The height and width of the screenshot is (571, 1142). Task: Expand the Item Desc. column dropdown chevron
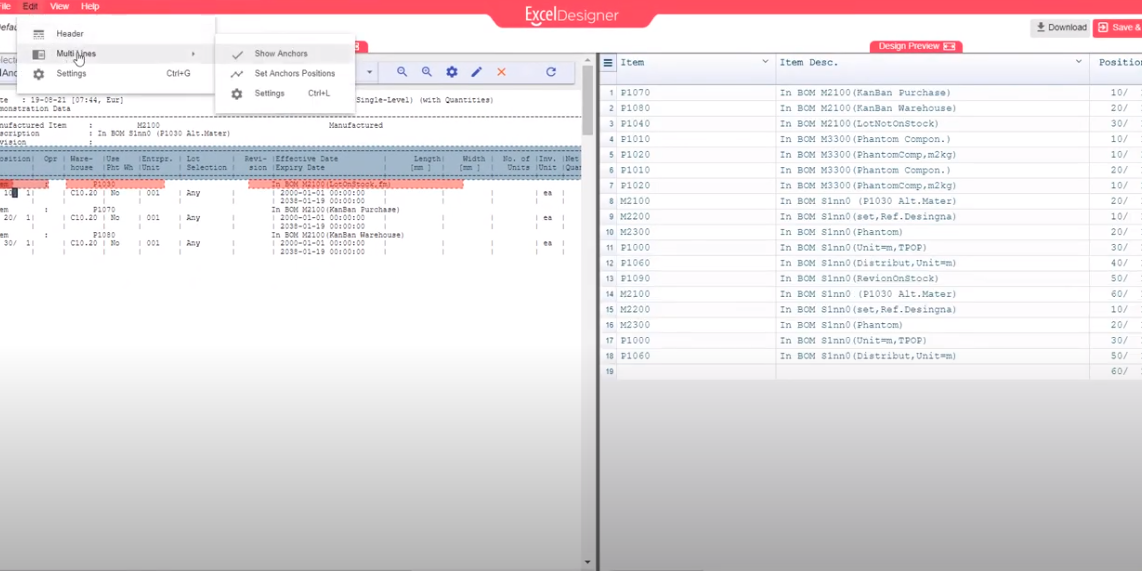(1079, 62)
